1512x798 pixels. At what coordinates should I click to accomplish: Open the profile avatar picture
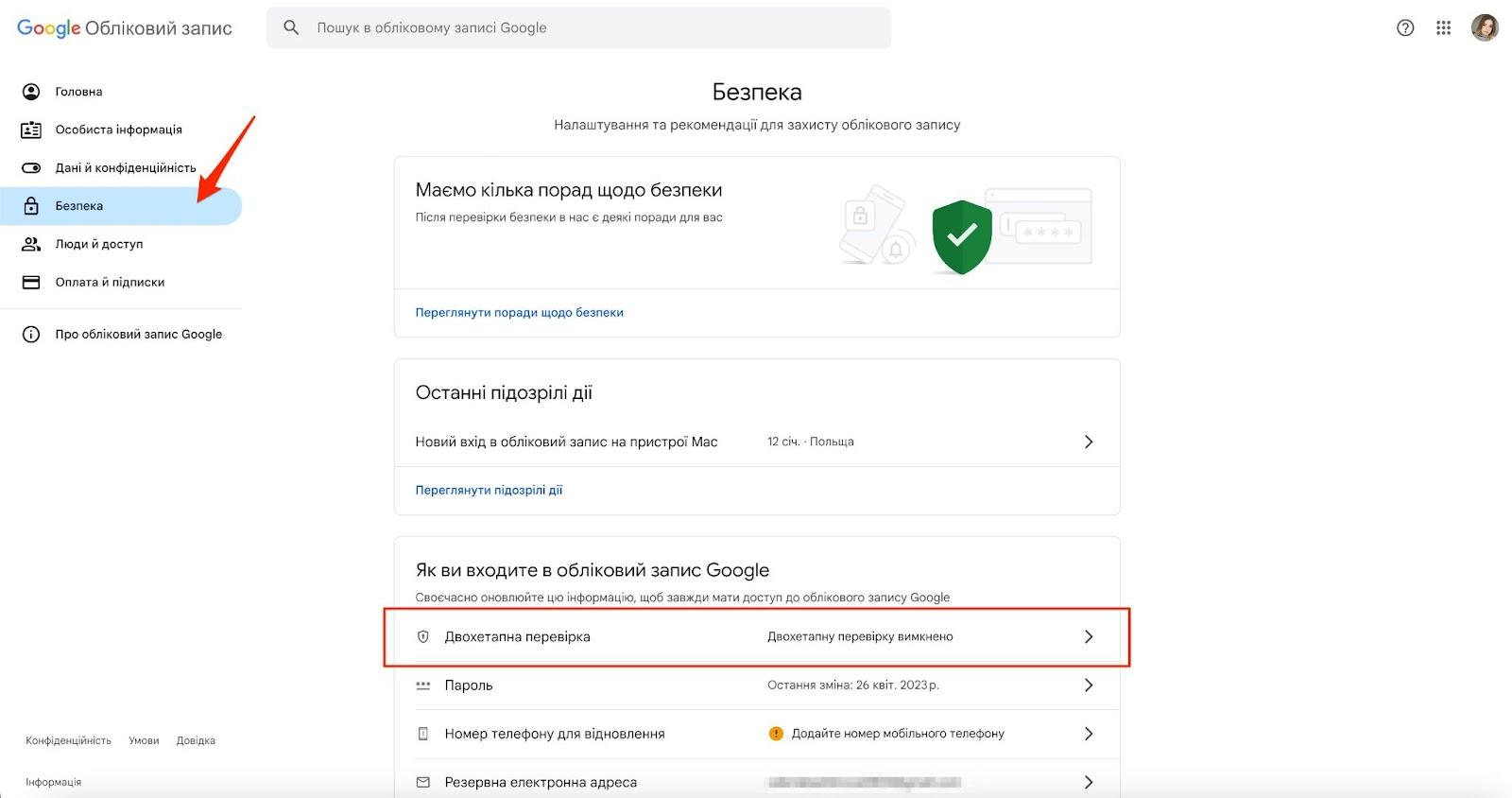1485,27
